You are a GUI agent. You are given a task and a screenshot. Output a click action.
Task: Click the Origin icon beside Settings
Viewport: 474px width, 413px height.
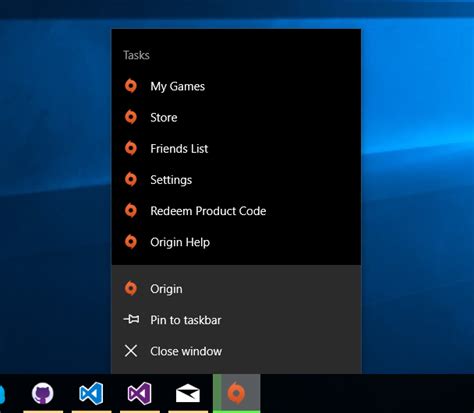tap(131, 180)
